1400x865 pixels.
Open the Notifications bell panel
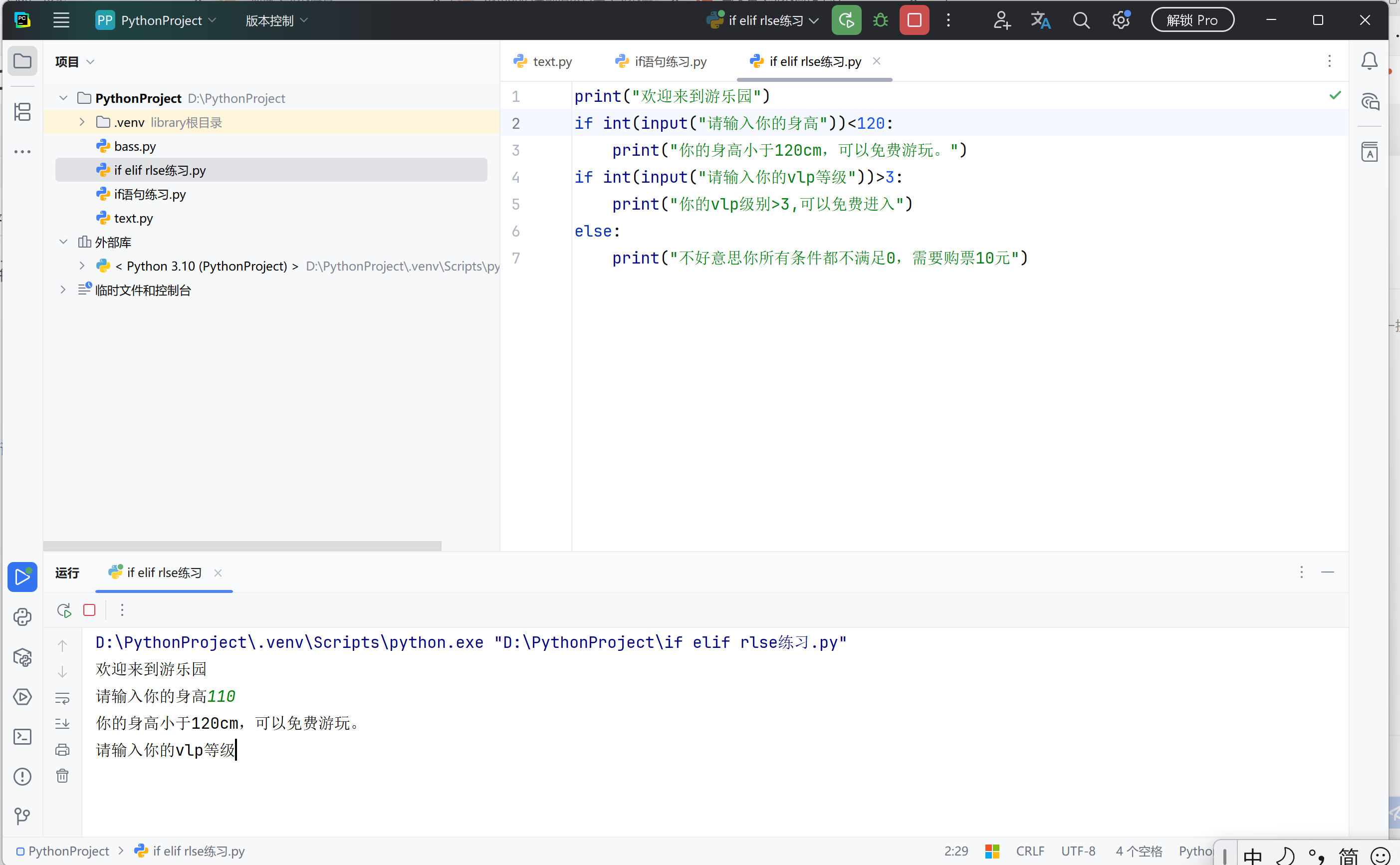(x=1369, y=60)
